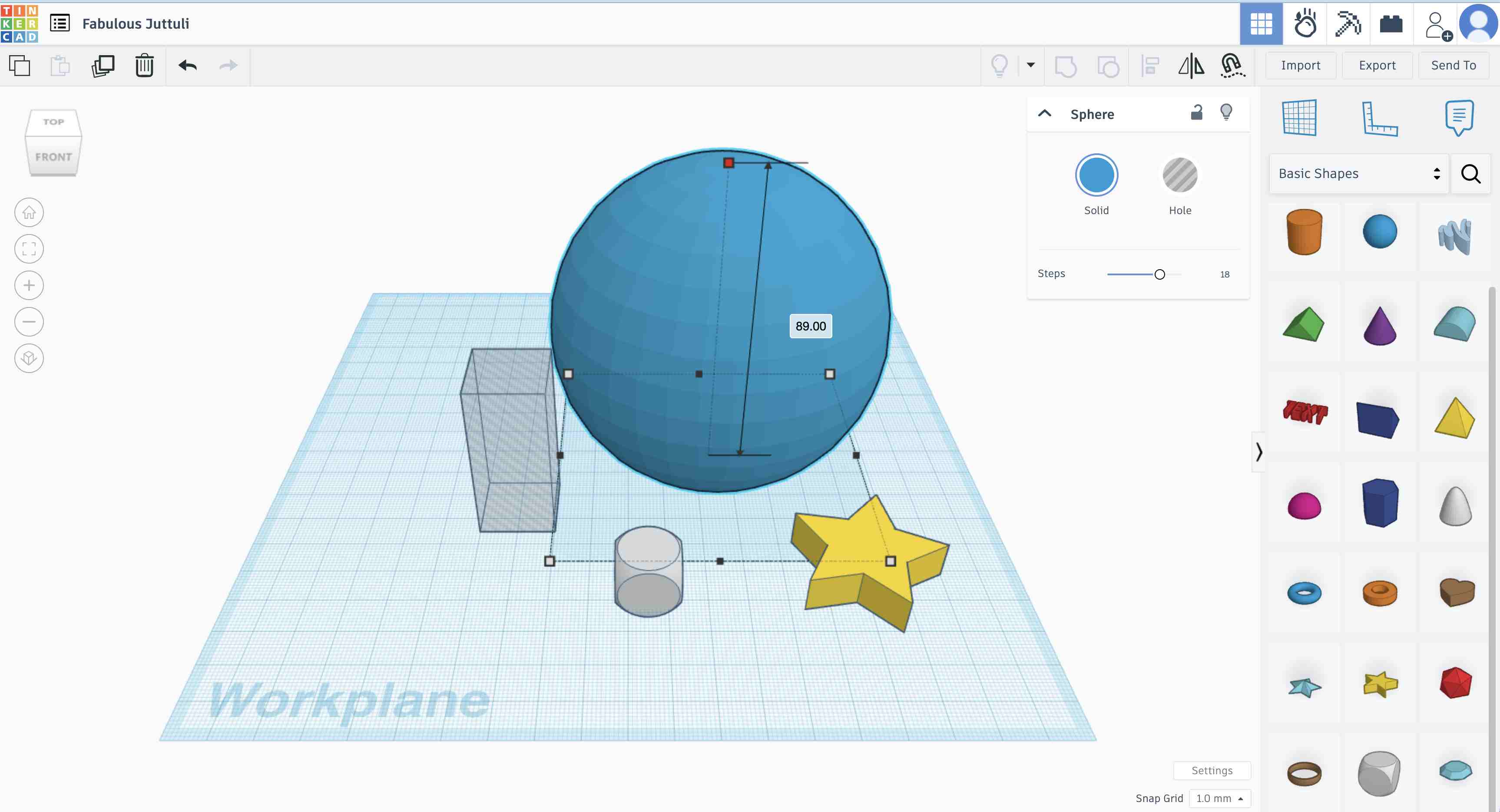Hide the Sphere using lightbulb in panel
The height and width of the screenshot is (812, 1500).
pyautogui.click(x=1226, y=112)
